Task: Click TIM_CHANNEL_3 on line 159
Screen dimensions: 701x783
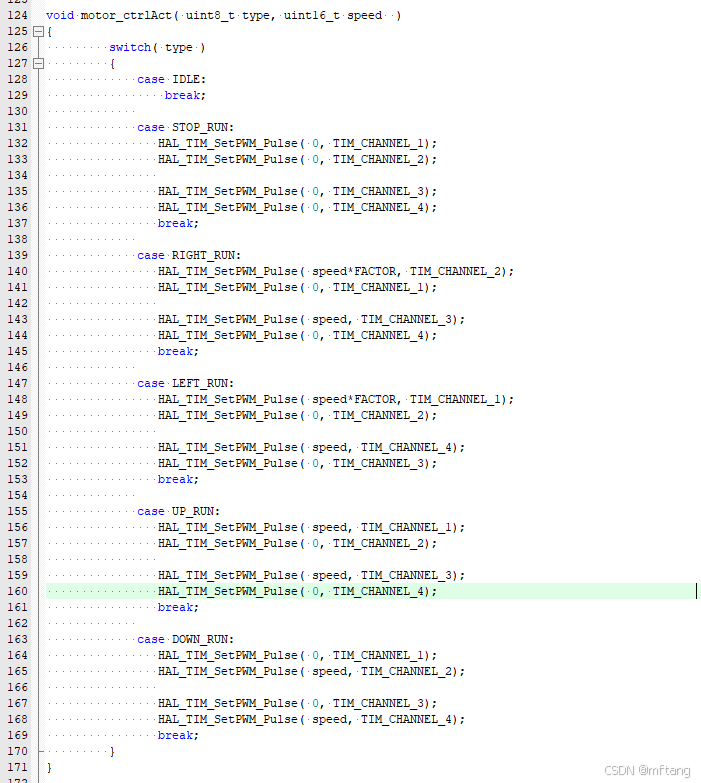Action: pyautogui.click(x=406, y=575)
